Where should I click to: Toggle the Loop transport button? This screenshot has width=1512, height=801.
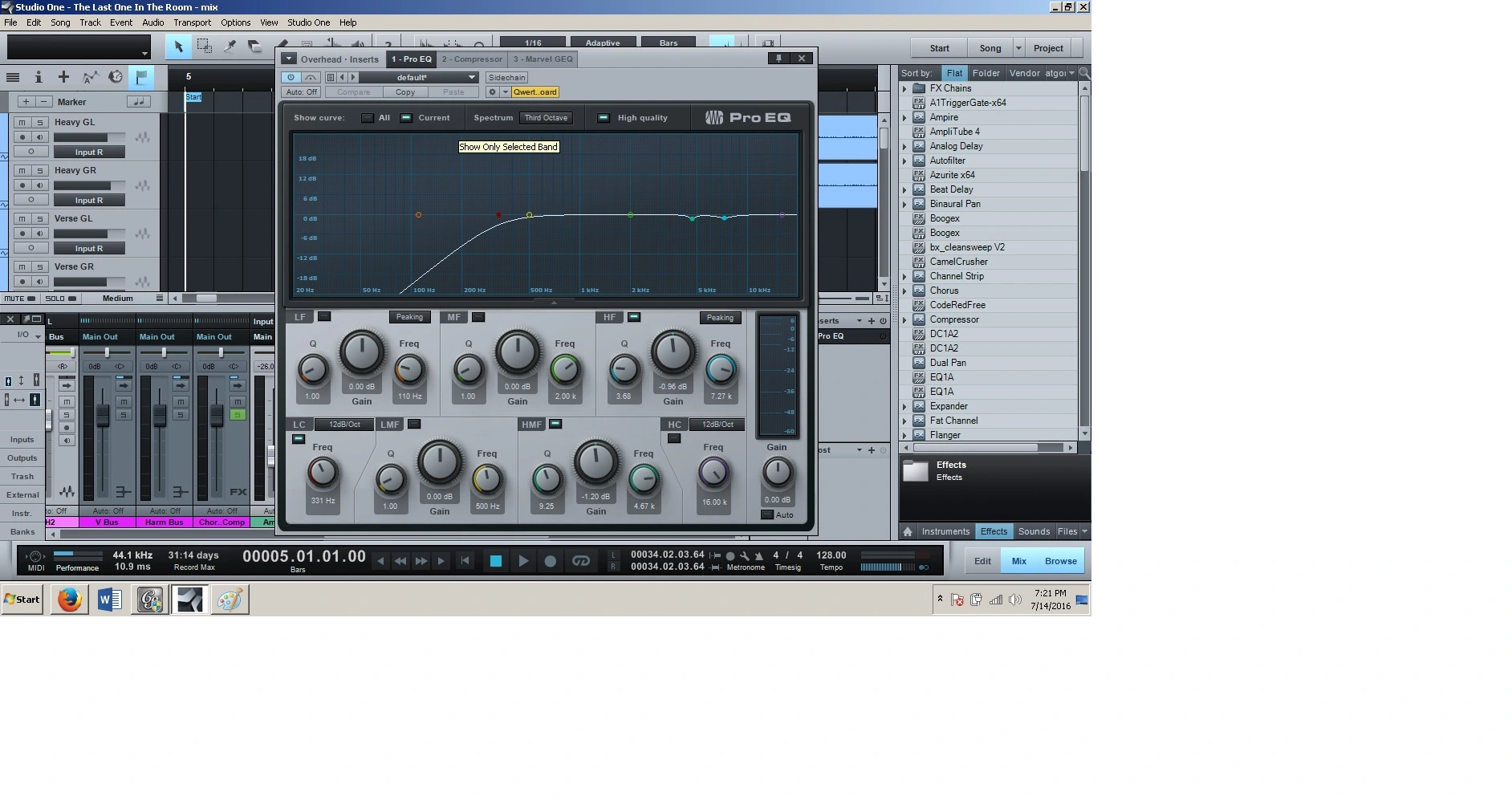pos(580,561)
